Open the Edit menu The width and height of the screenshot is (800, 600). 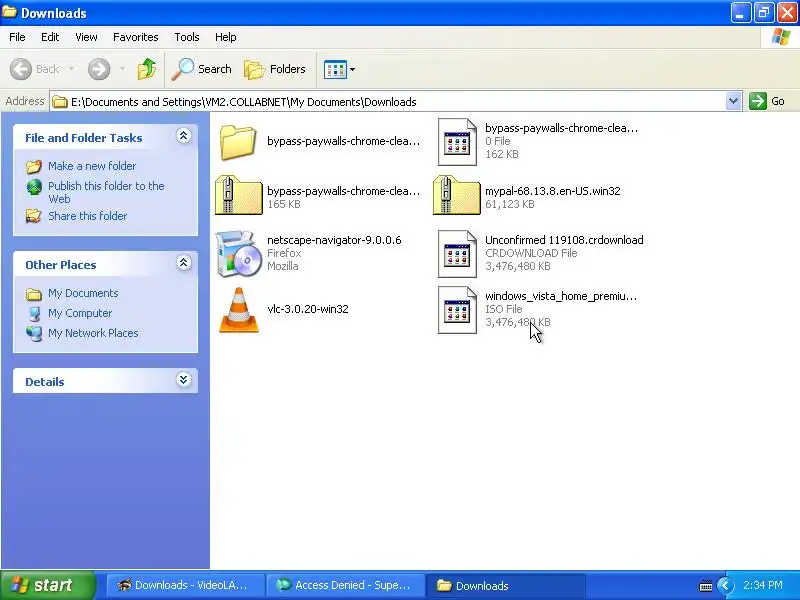[50, 37]
